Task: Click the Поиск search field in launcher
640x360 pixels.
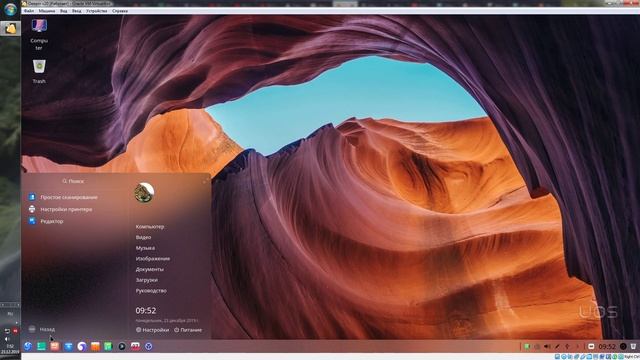Action: point(73,181)
